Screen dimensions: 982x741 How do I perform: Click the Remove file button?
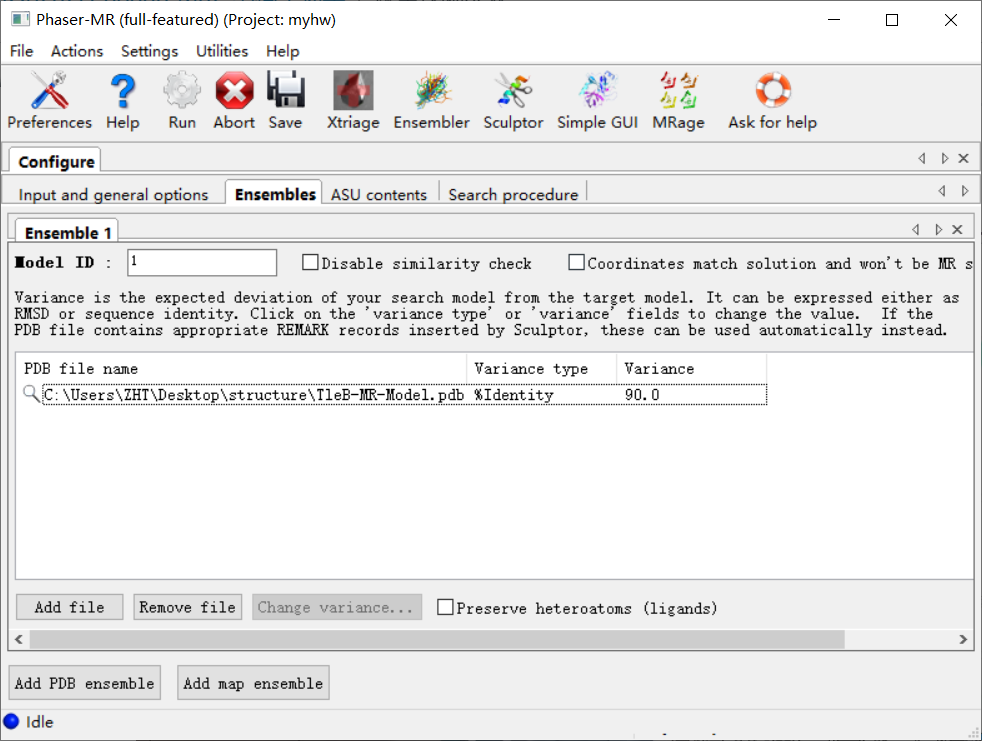pos(187,607)
